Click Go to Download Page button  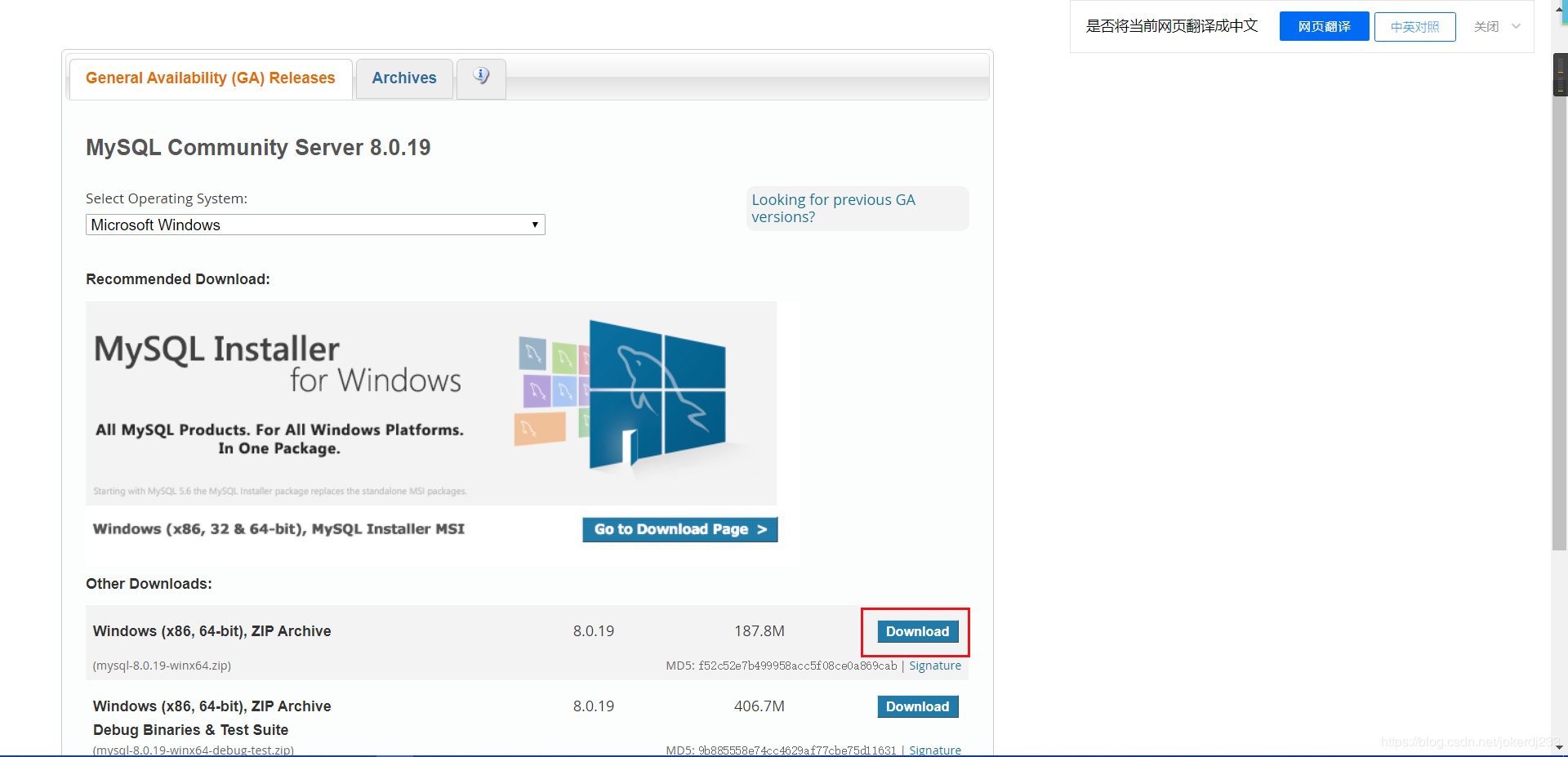[x=680, y=529]
